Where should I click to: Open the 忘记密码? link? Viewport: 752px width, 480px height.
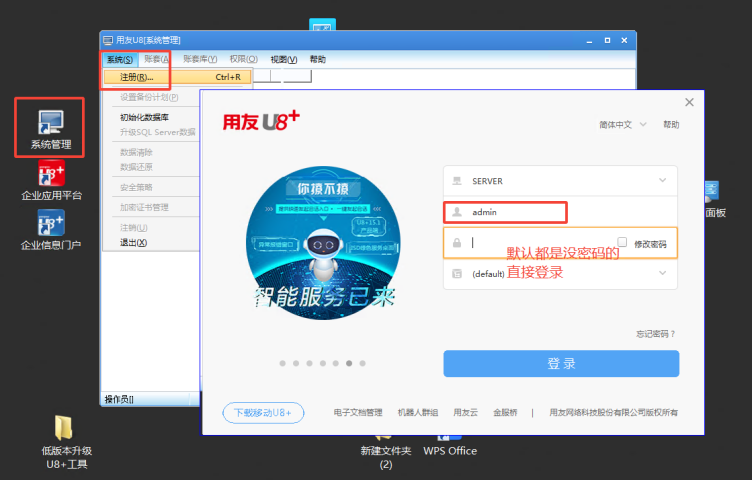click(x=656, y=334)
